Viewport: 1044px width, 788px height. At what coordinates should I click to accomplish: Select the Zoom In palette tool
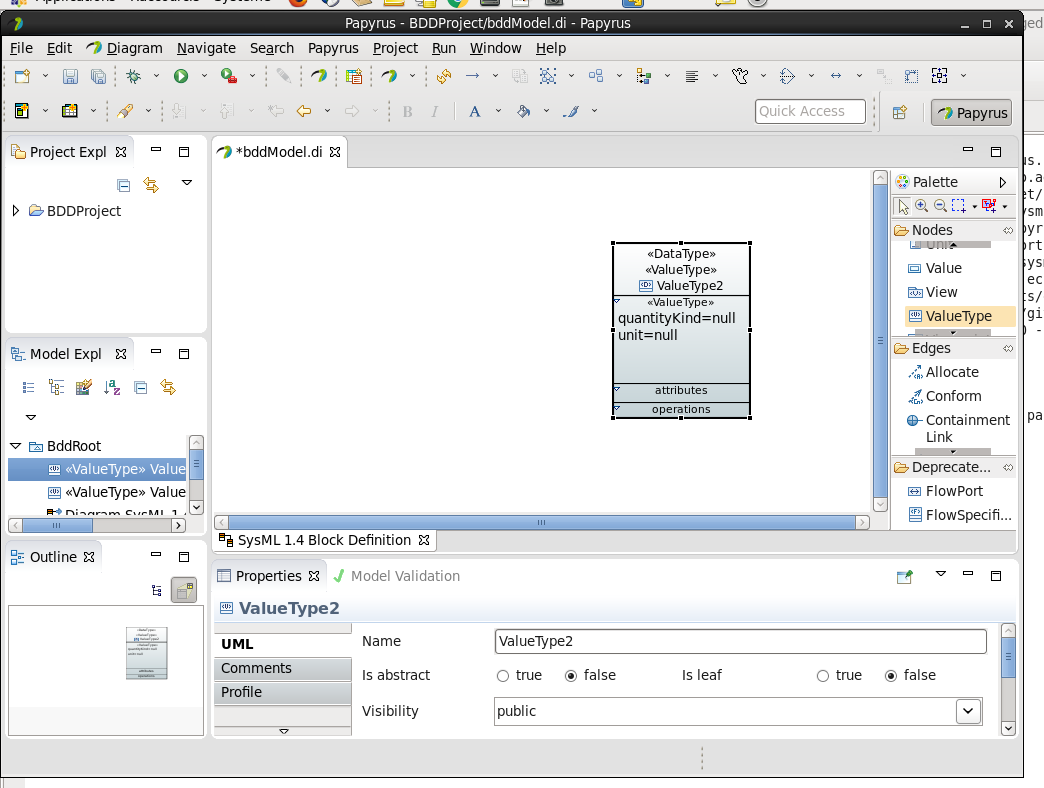pos(921,206)
